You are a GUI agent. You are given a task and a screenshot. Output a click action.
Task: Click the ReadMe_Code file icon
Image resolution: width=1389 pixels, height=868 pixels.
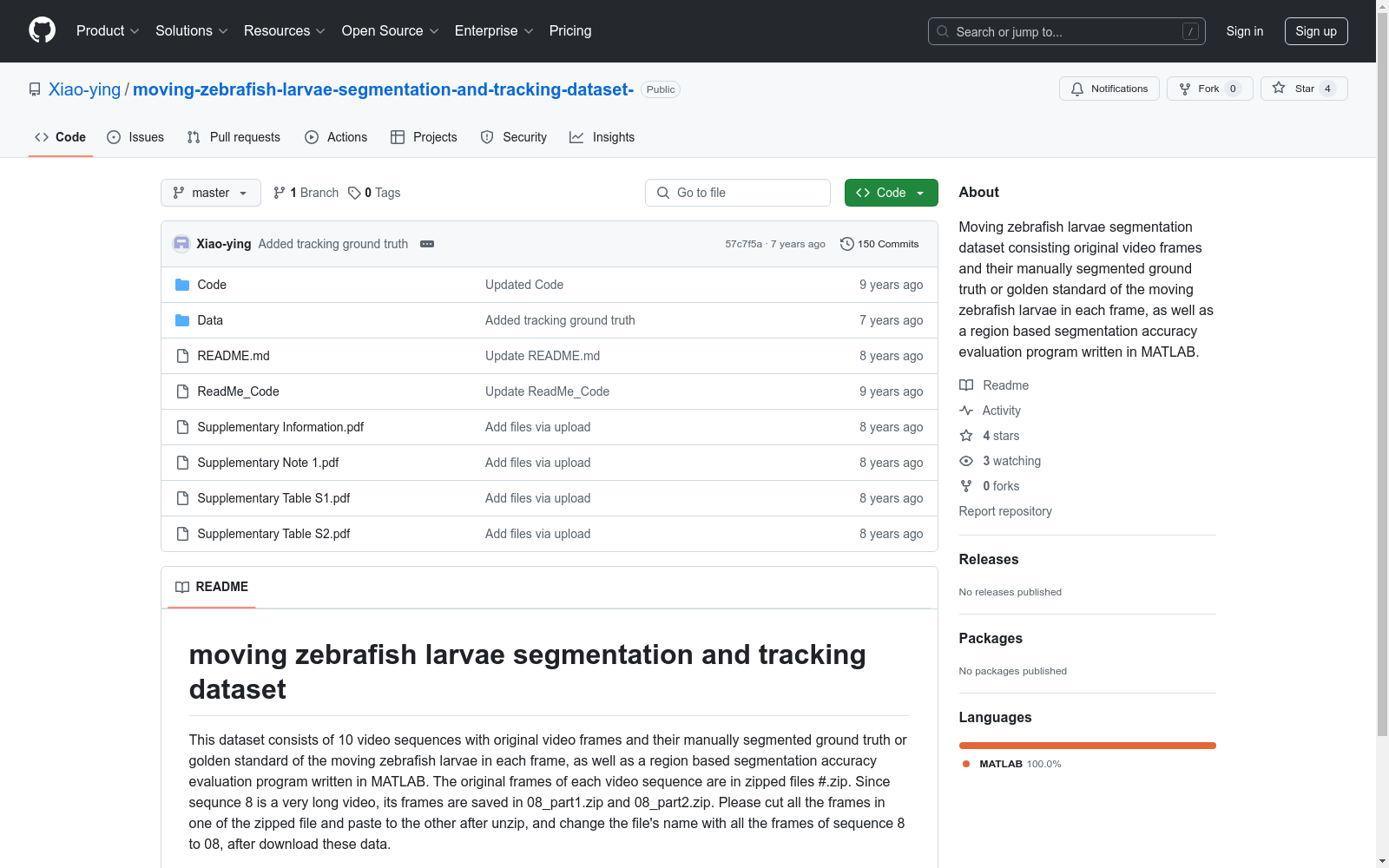pyautogui.click(x=182, y=391)
